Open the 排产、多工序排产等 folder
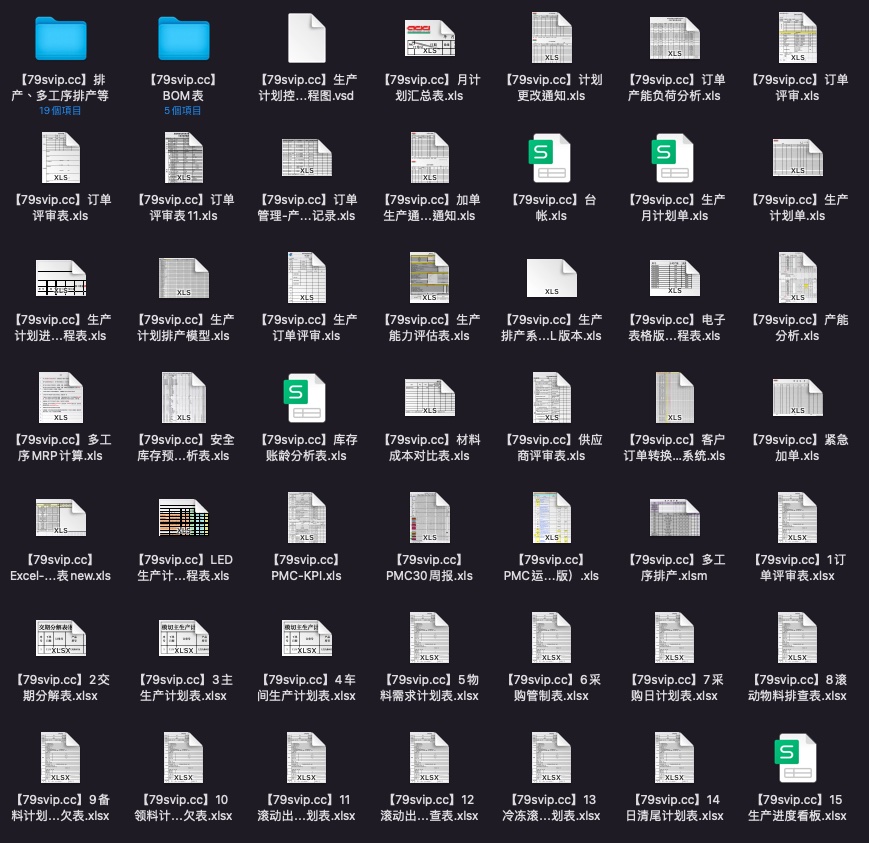The width and height of the screenshot is (869, 843). click(60, 38)
